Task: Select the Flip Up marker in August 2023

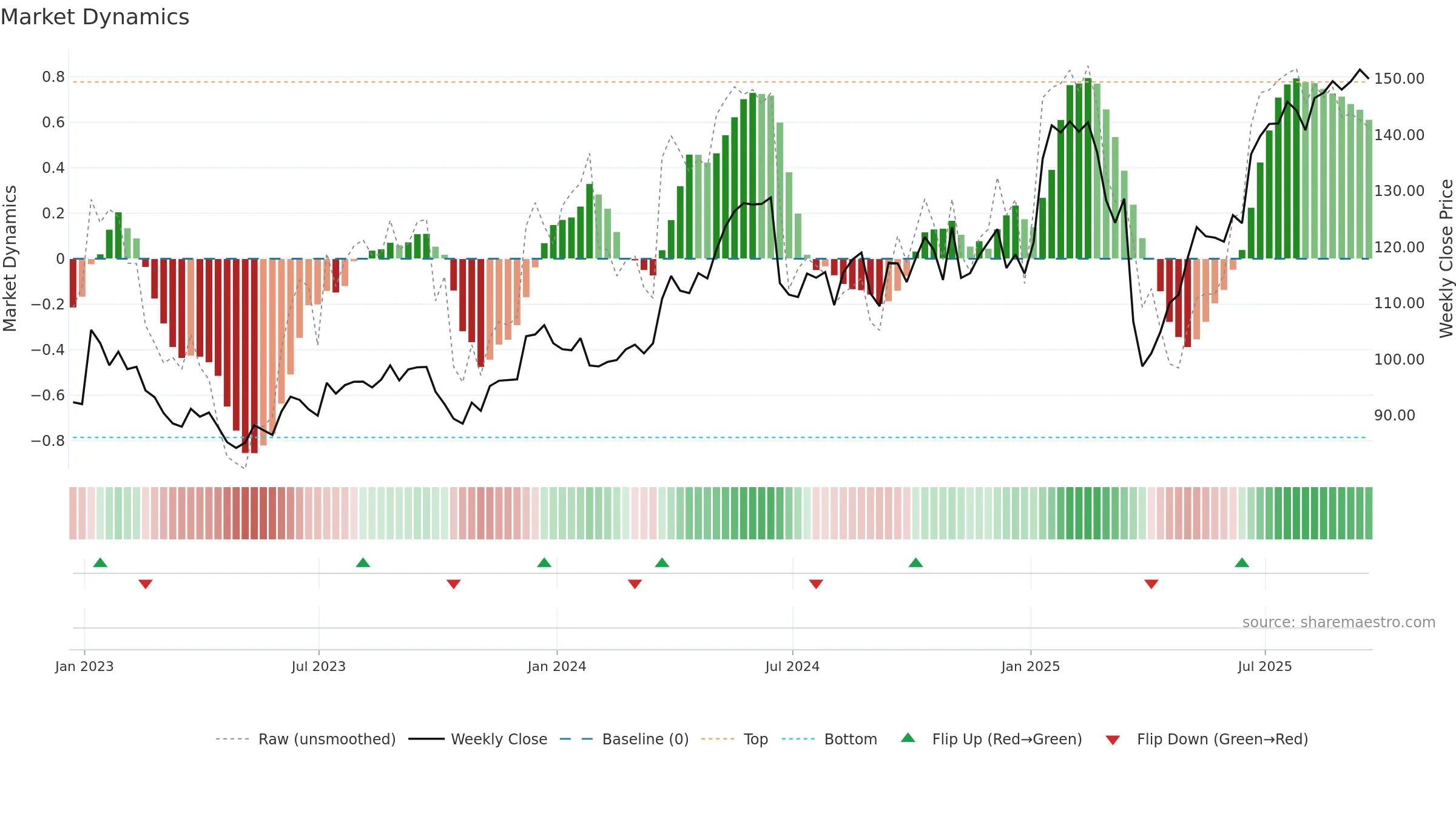Action: pos(363,562)
